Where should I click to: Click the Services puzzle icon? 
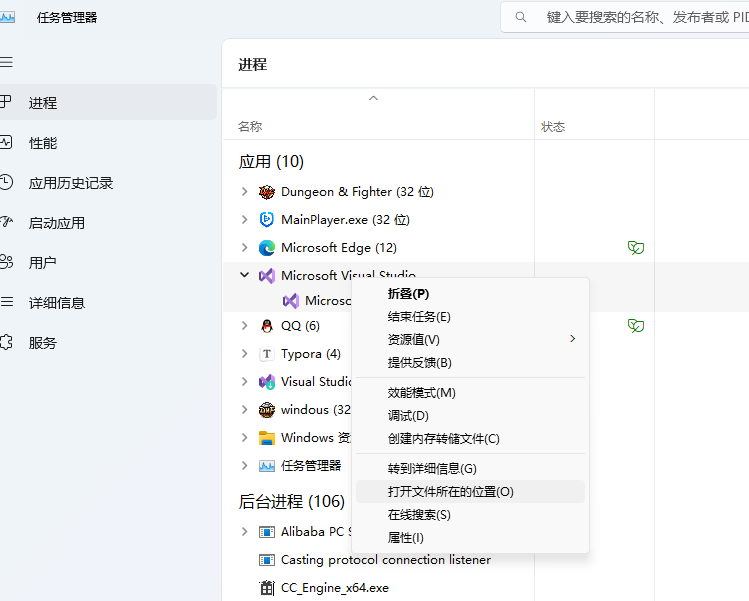point(6,342)
